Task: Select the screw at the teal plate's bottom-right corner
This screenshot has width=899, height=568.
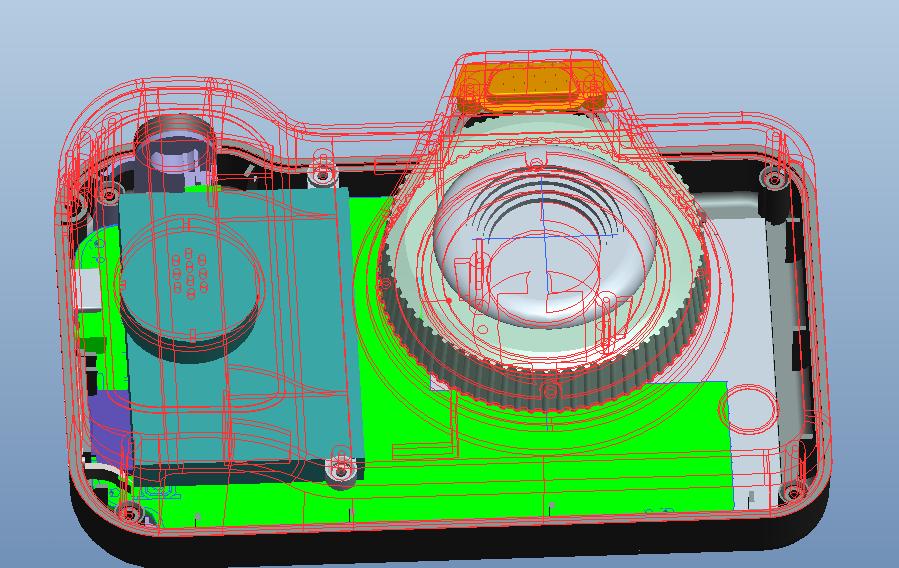Action: pos(341,469)
